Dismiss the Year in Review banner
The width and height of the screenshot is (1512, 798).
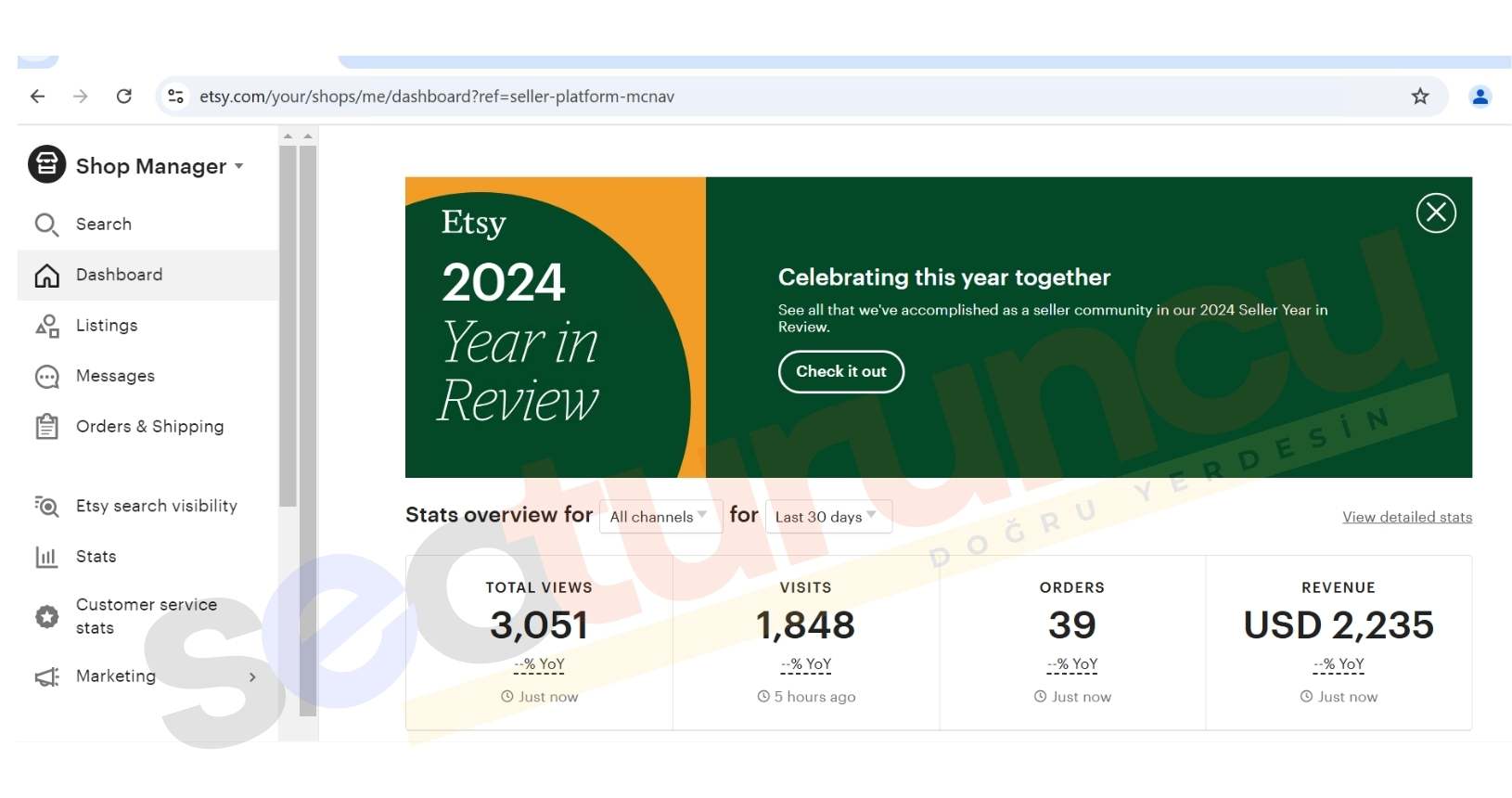coord(1436,212)
